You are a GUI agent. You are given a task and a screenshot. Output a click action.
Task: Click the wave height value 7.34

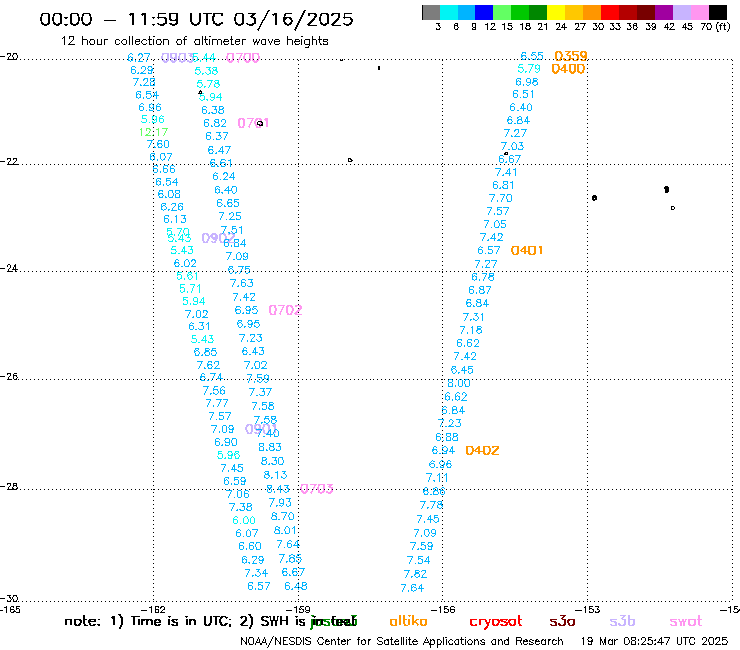[256, 573]
